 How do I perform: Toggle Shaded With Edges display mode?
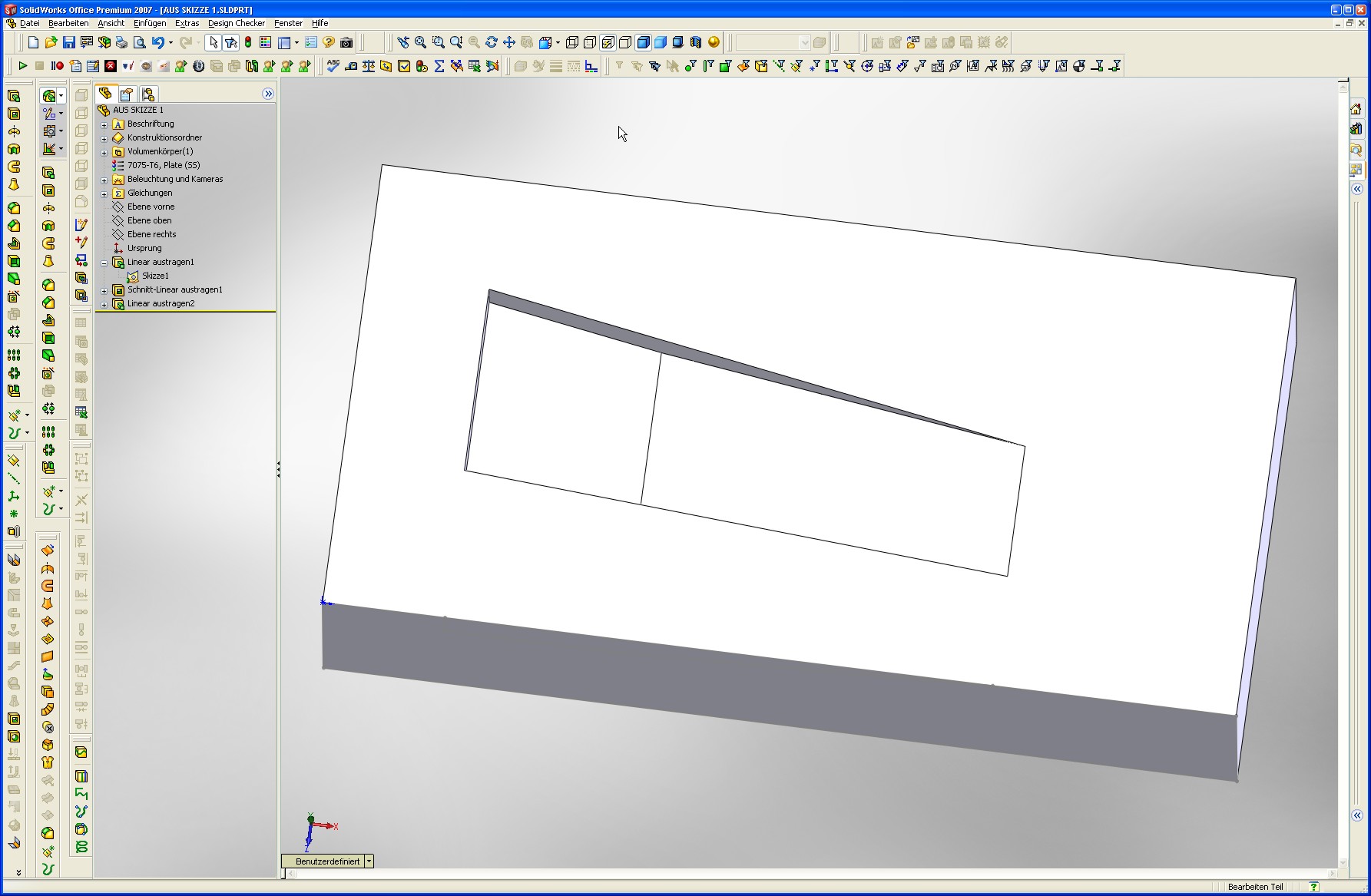pos(643,42)
